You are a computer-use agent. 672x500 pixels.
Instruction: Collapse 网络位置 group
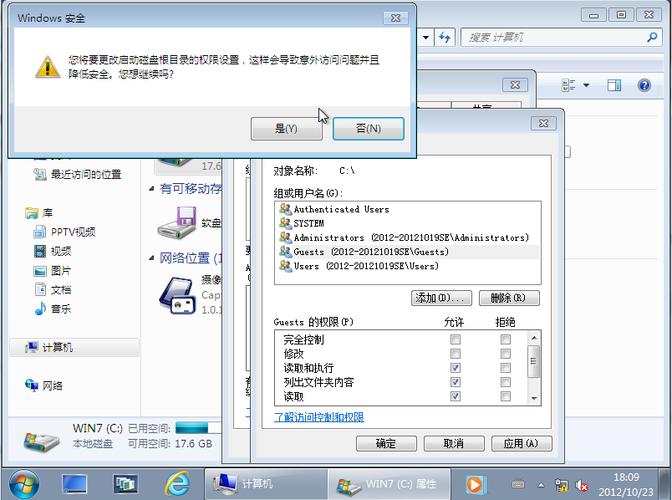152,258
